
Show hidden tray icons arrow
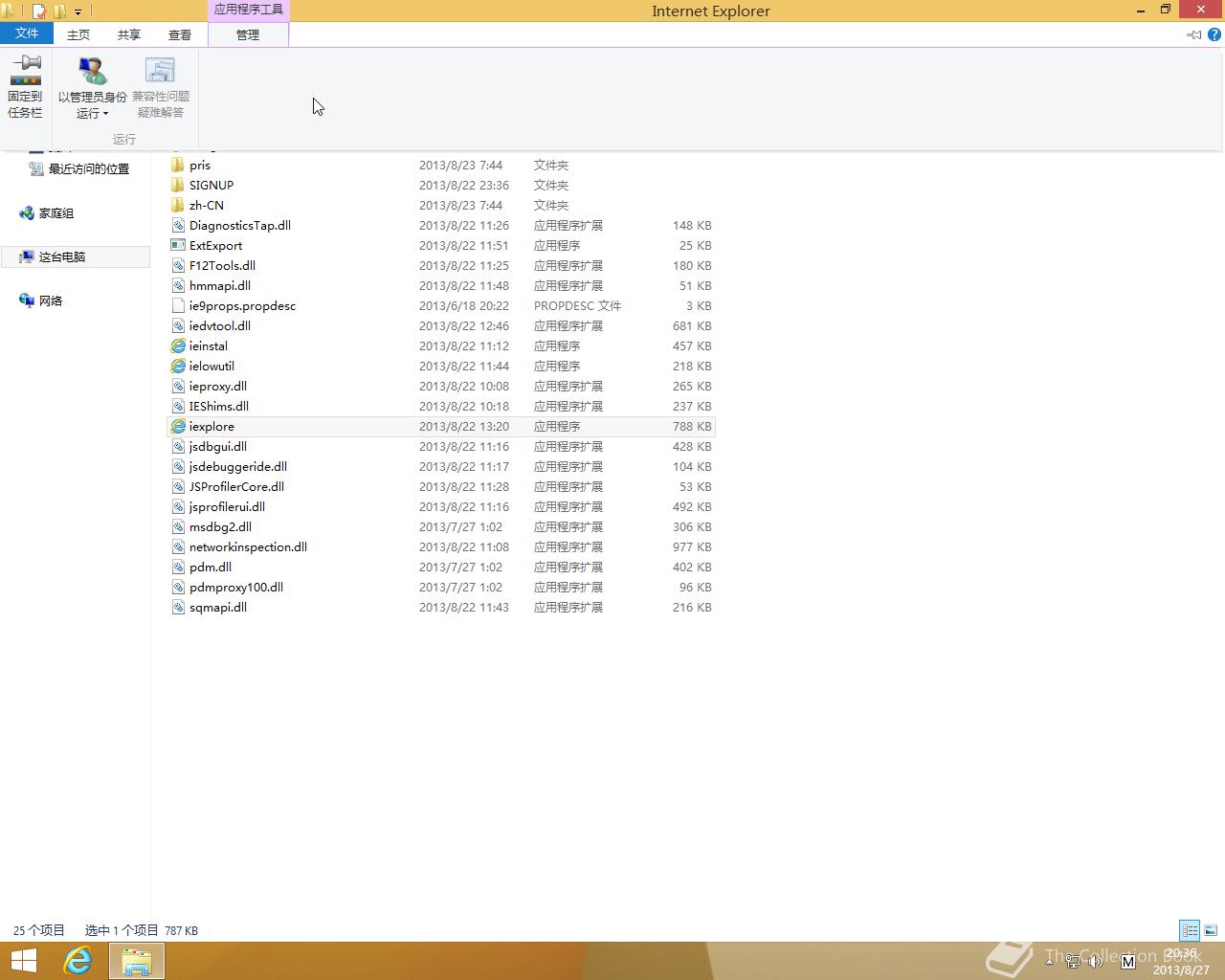coord(1050,960)
